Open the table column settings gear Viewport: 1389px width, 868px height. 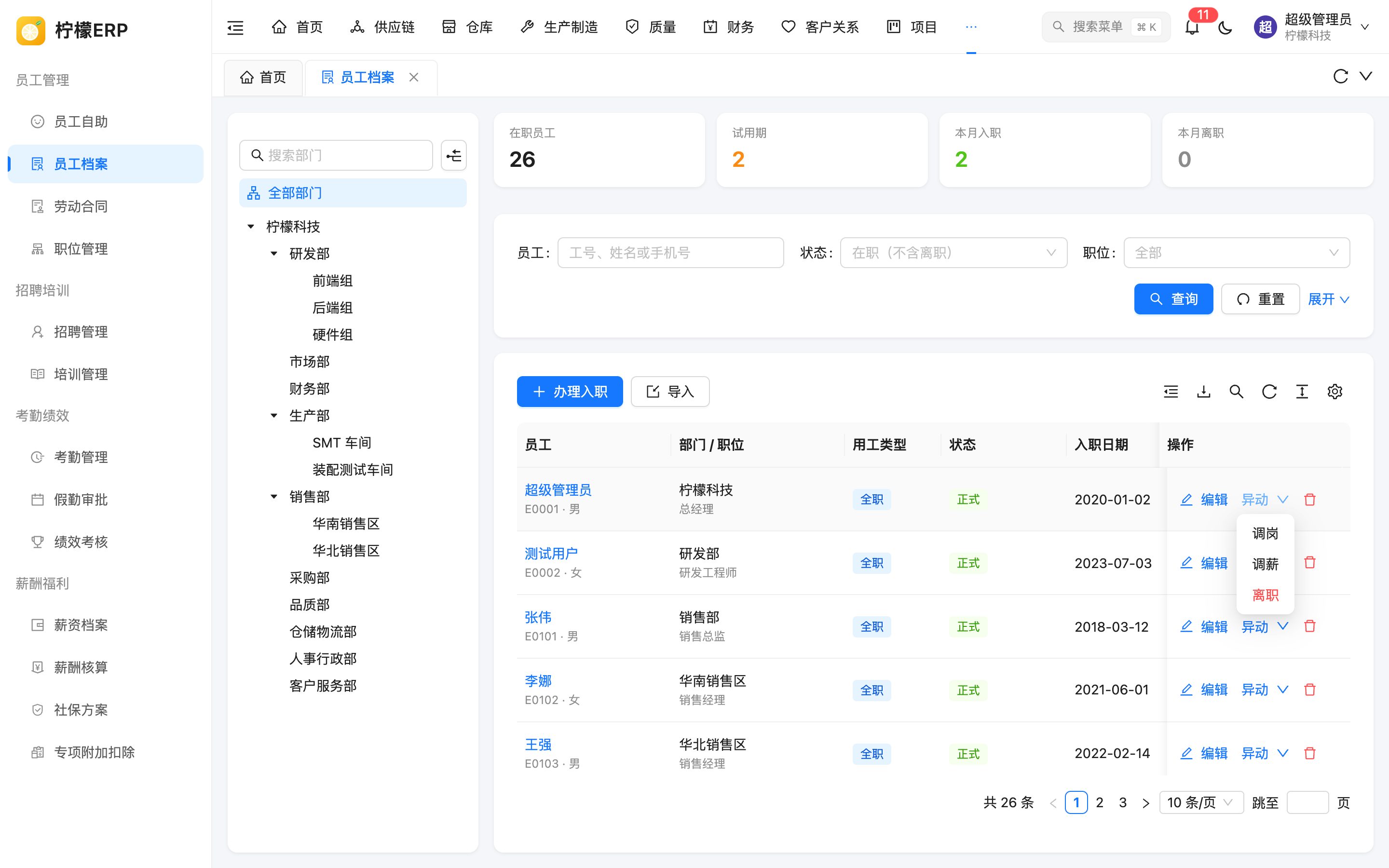tap(1335, 392)
